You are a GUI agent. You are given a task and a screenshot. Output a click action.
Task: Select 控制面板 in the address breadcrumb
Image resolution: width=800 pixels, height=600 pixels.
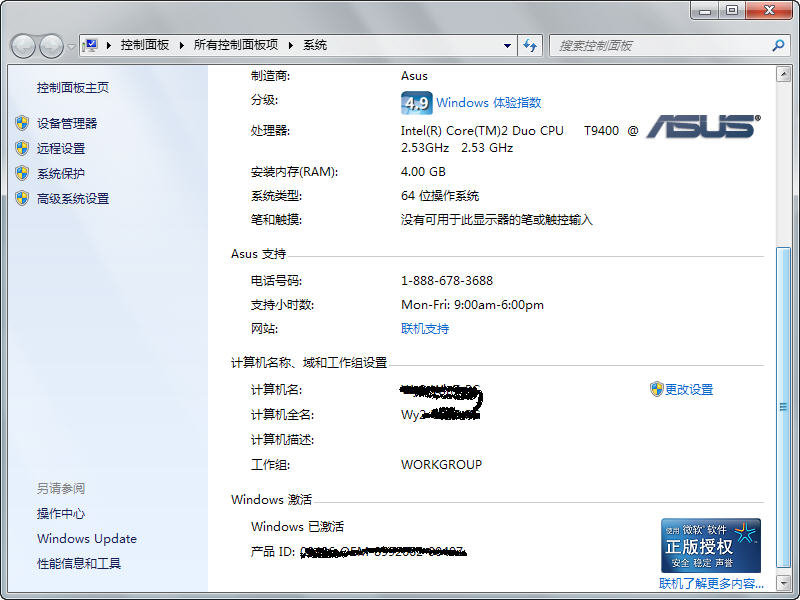144,45
